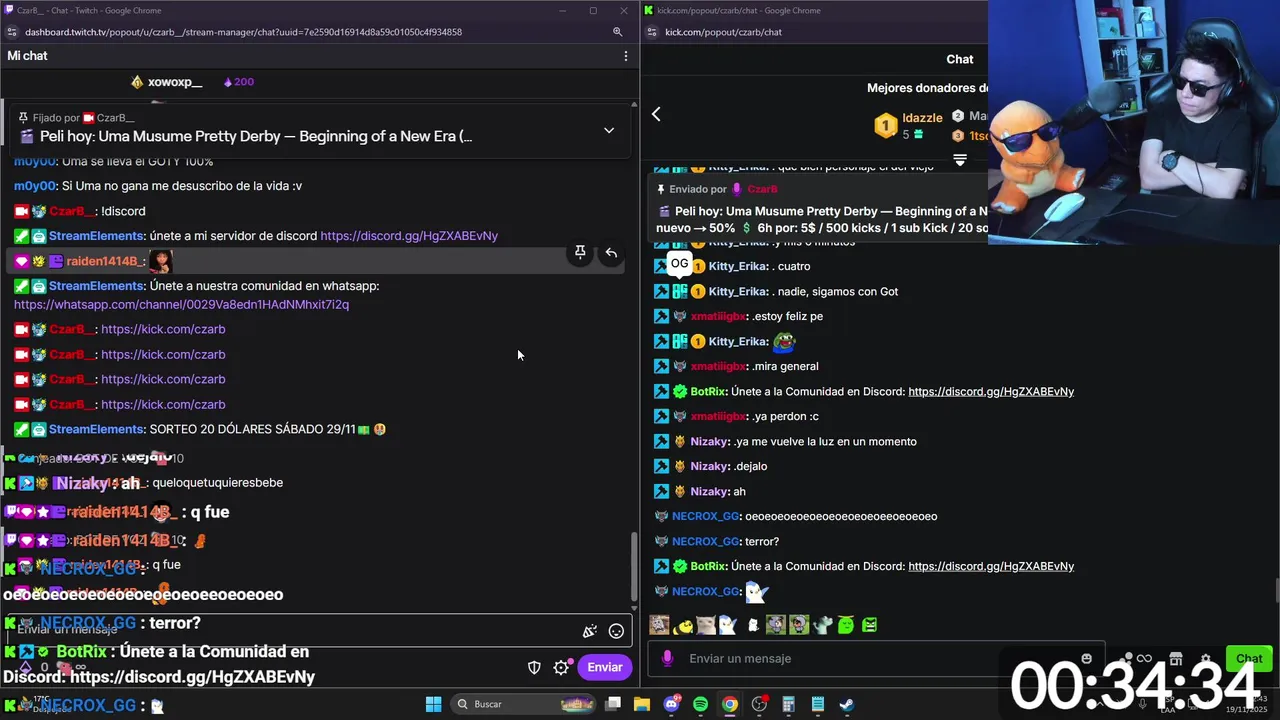The width and height of the screenshot is (1280, 720).
Task: Pin the raiden1414B message in Twitch chat
Action: coord(580,253)
